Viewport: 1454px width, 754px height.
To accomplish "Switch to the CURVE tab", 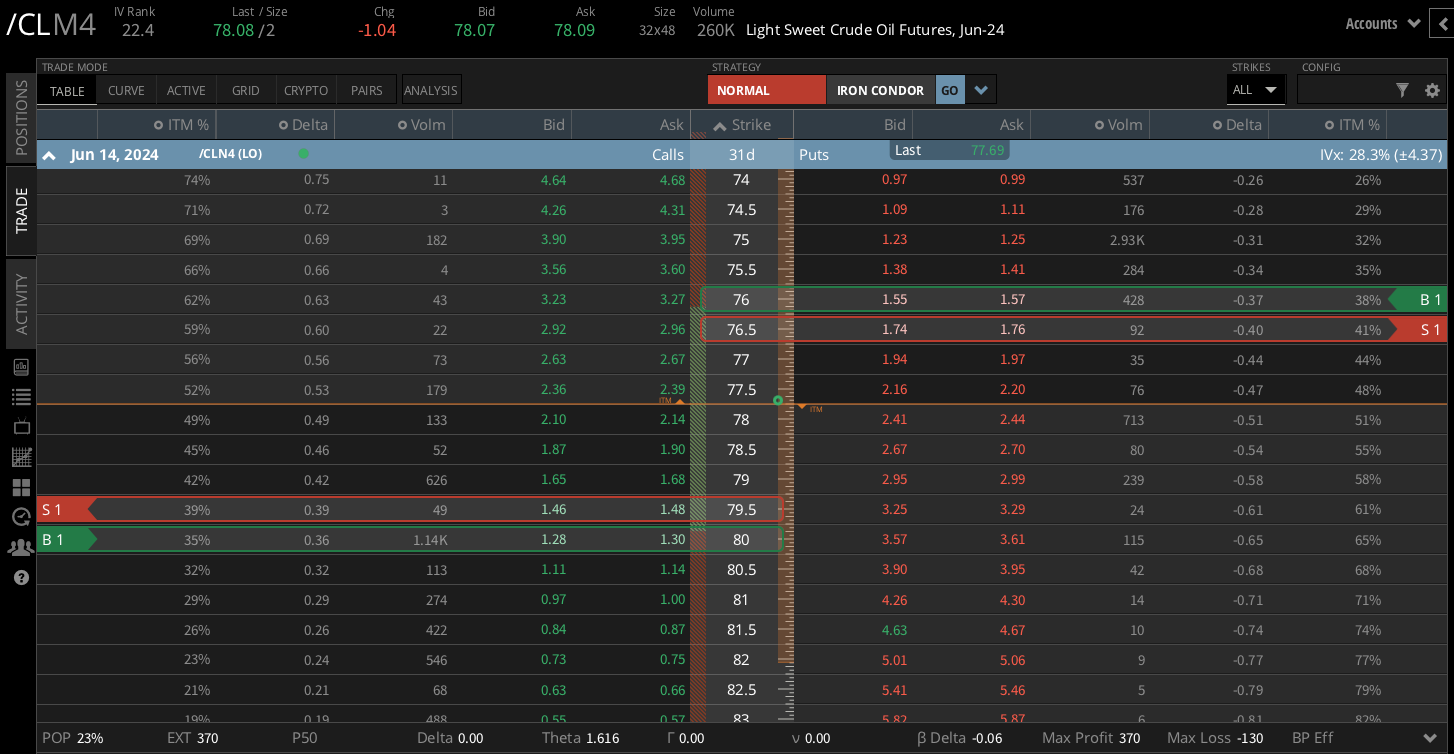I will point(126,89).
